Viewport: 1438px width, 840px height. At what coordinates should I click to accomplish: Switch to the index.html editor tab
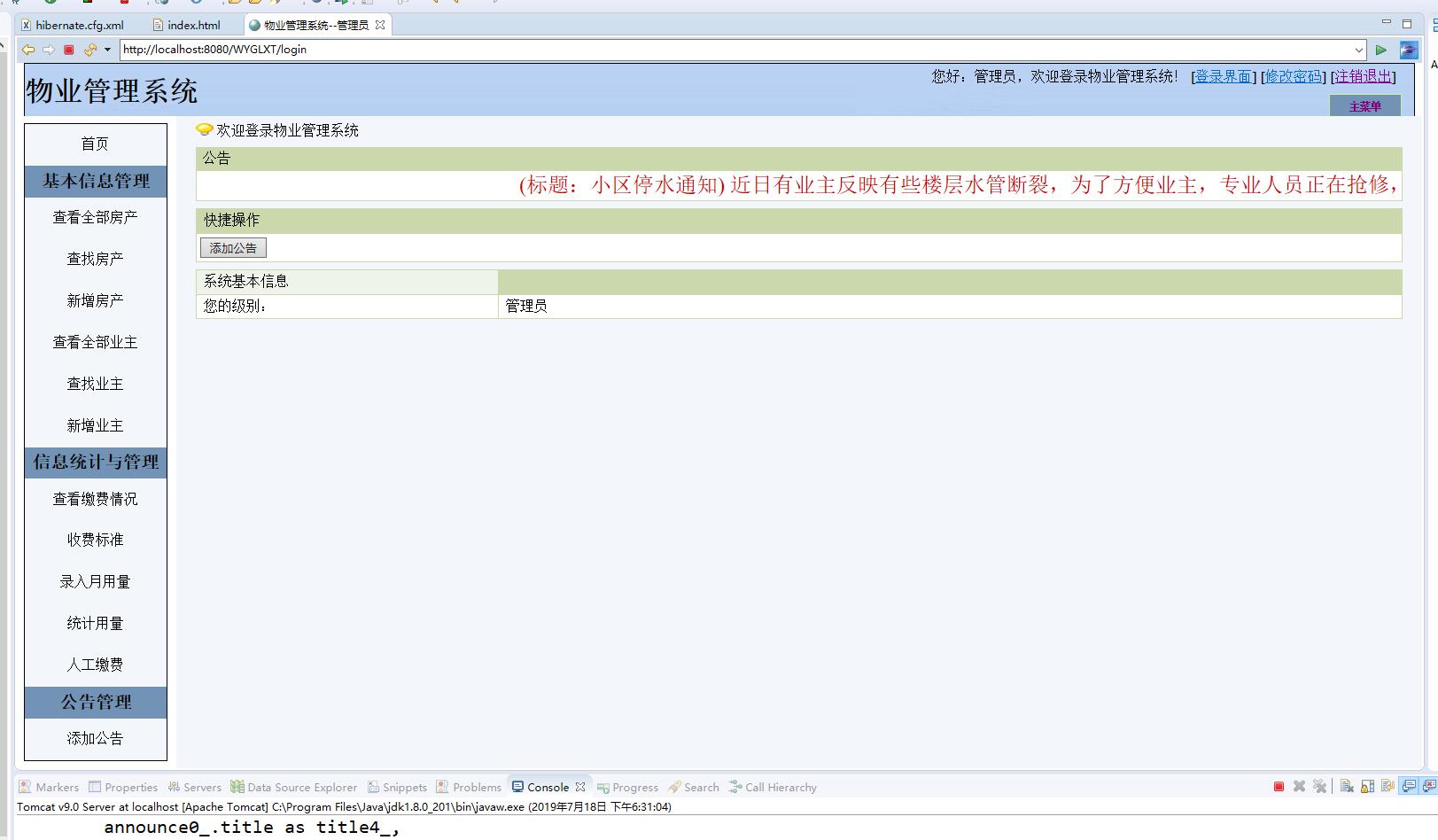[x=192, y=25]
